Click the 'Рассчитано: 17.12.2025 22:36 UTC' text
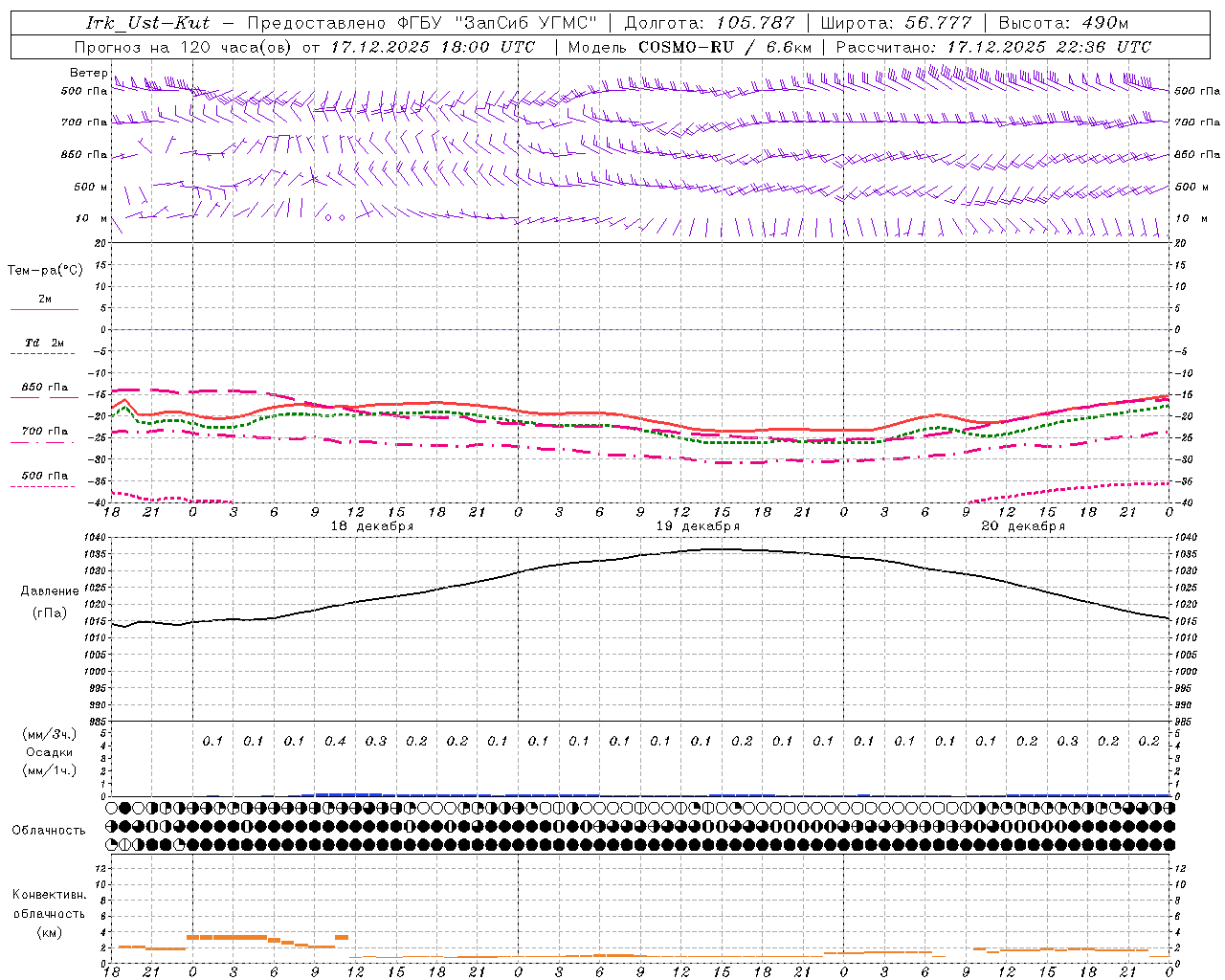 point(993,47)
